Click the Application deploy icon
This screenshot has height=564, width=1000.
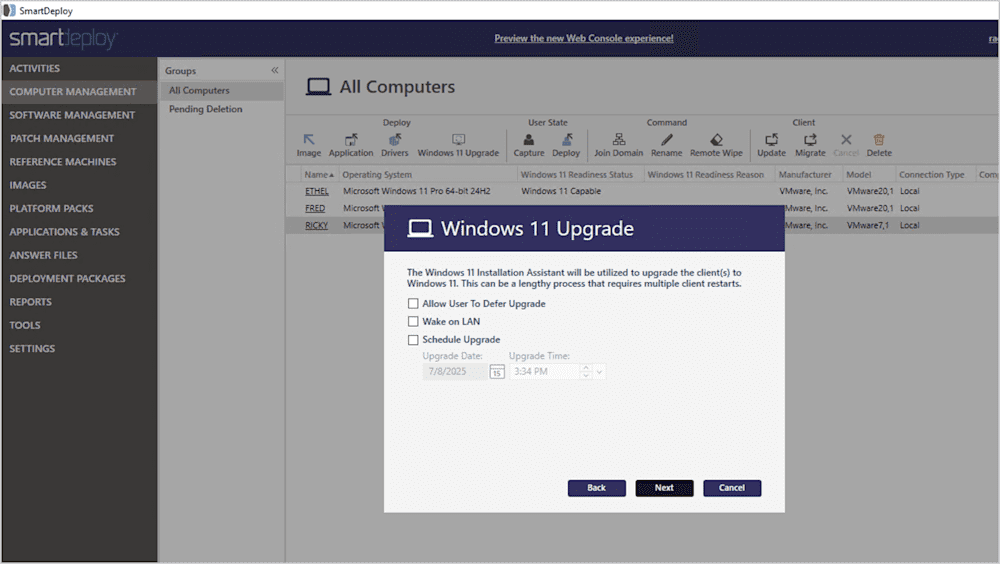(x=351, y=140)
